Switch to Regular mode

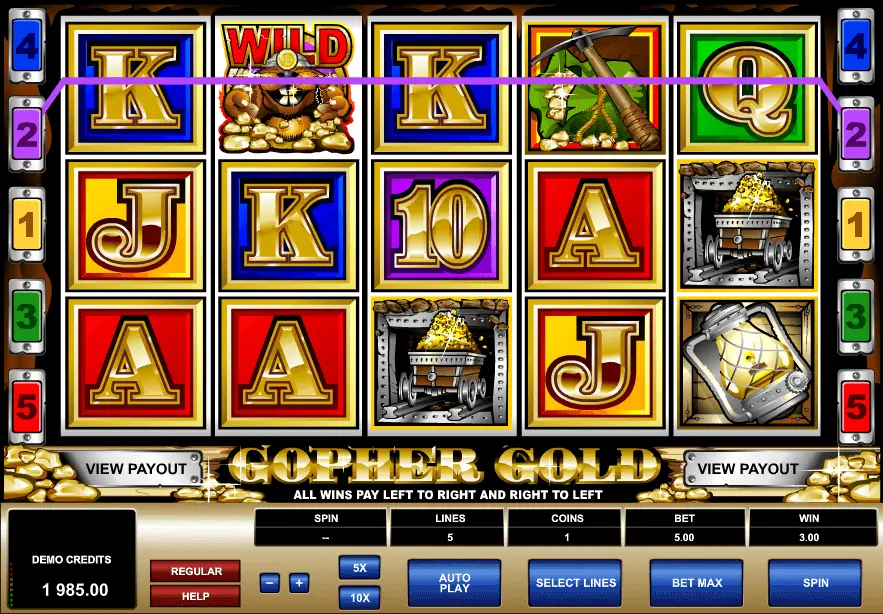click(195, 571)
